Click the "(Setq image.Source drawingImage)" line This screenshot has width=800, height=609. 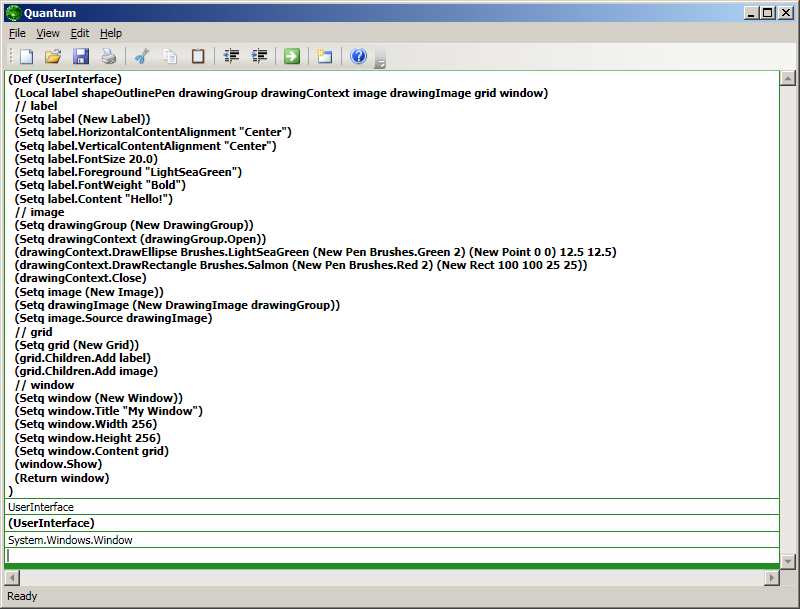pyautogui.click(x=113, y=318)
